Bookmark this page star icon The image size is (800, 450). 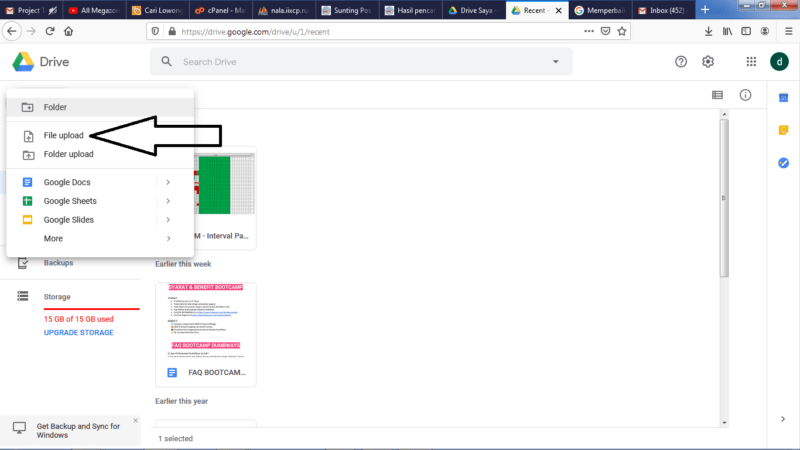point(621,31)
